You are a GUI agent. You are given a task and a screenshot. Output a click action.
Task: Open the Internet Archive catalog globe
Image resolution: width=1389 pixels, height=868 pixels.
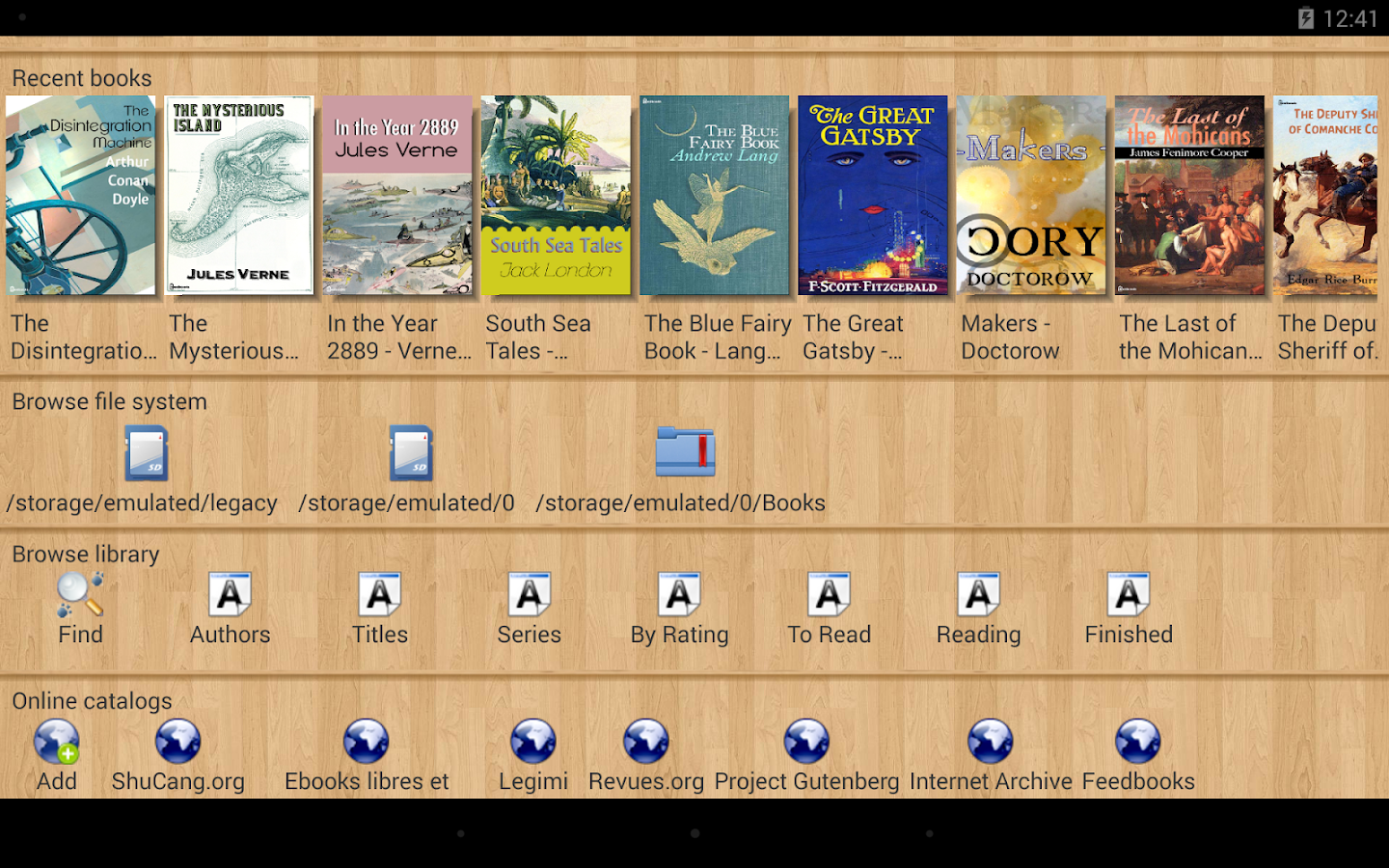[991, 742]
